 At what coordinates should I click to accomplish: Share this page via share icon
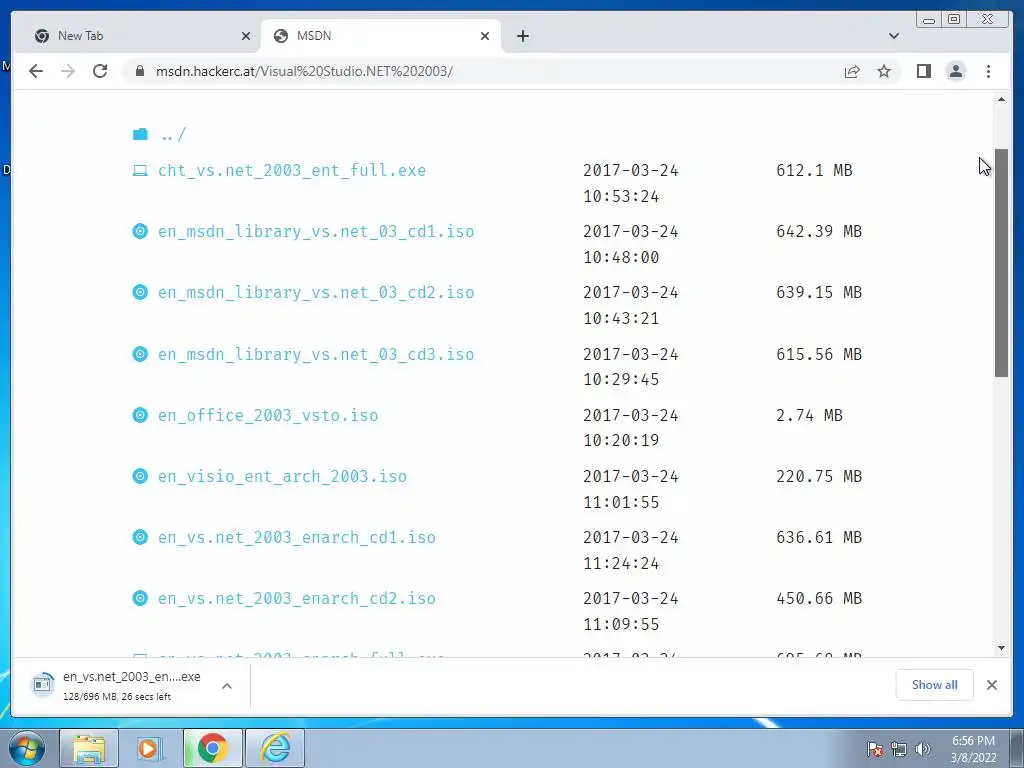(852, 71)
